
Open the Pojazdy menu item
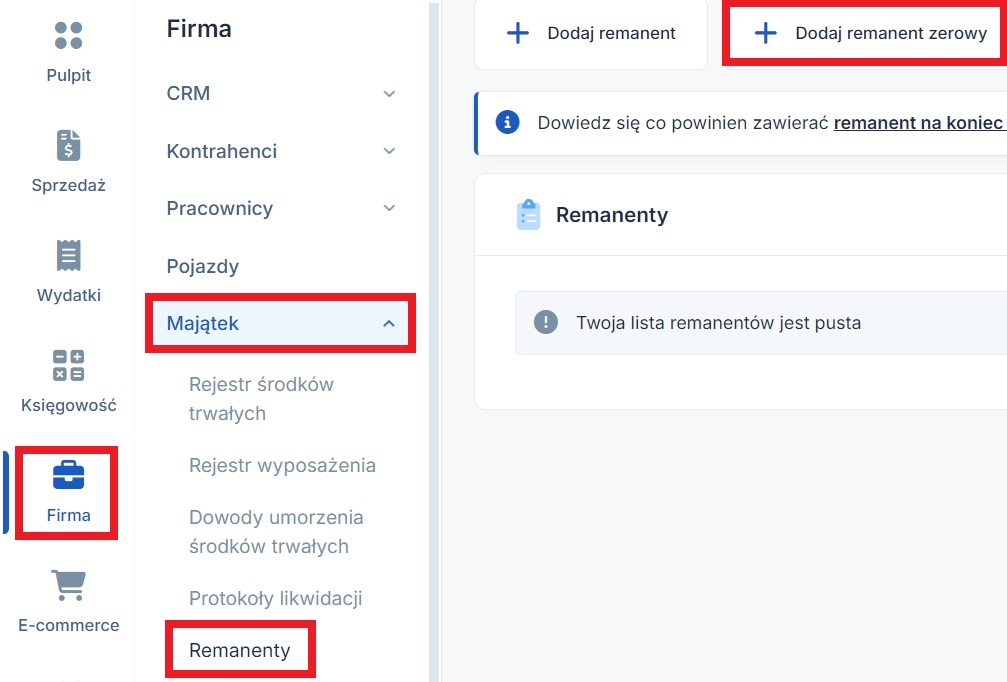click(203, 267)
